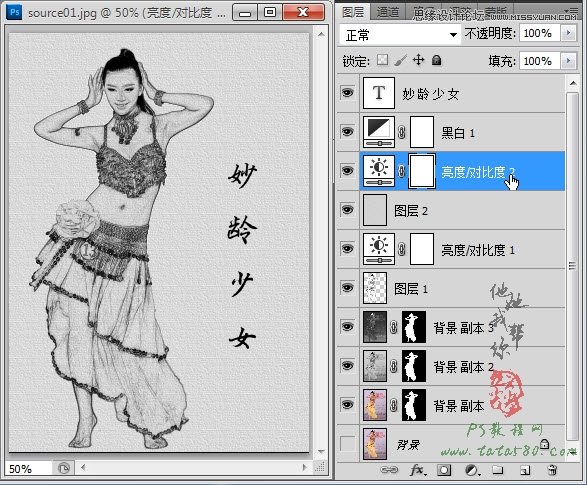Click lock position move icon
Image resolution: width=587 pixels, height=485 pixels.
418,60
